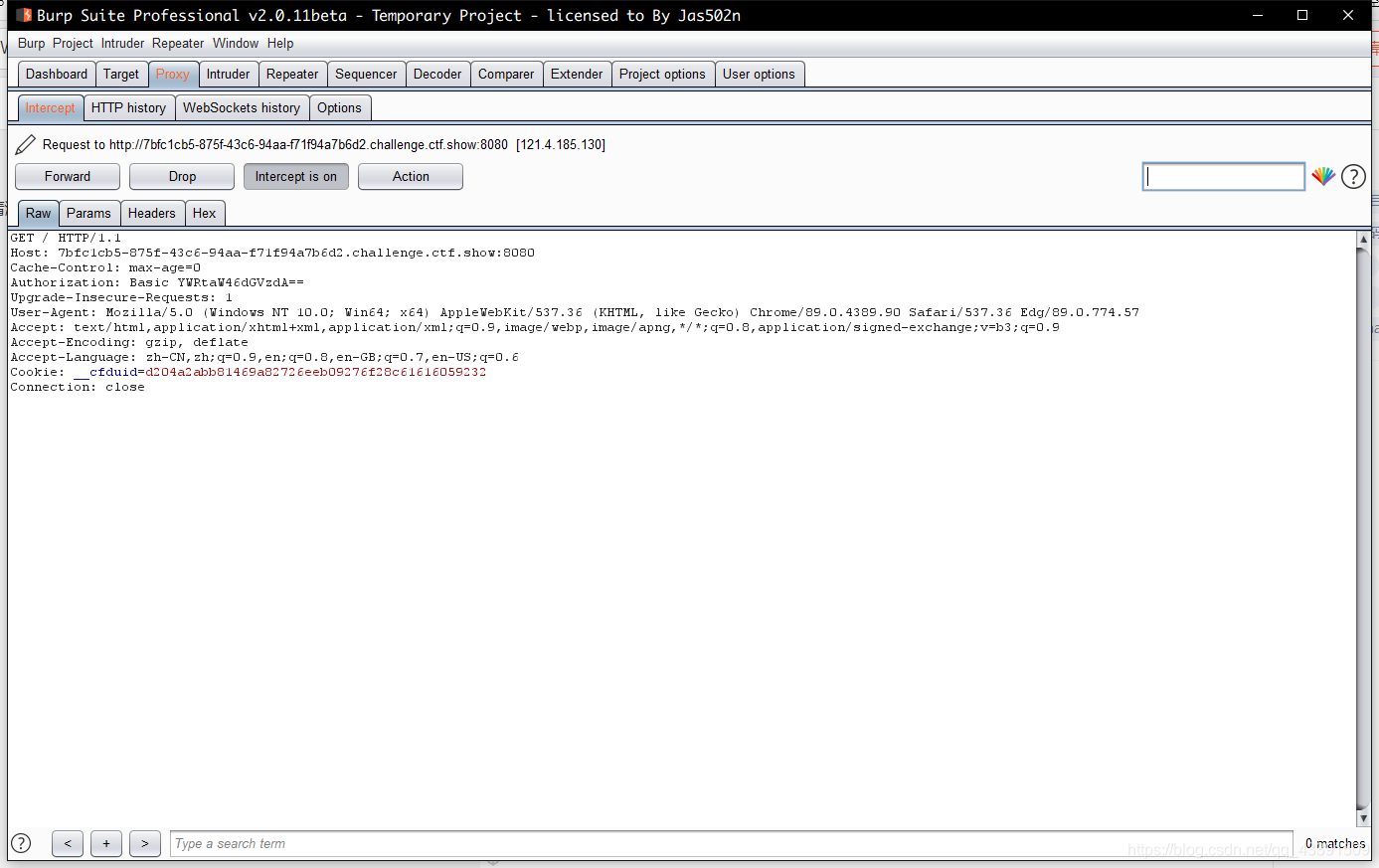Click the Accept: text/html header line
1379x868 pixels.
535,327
